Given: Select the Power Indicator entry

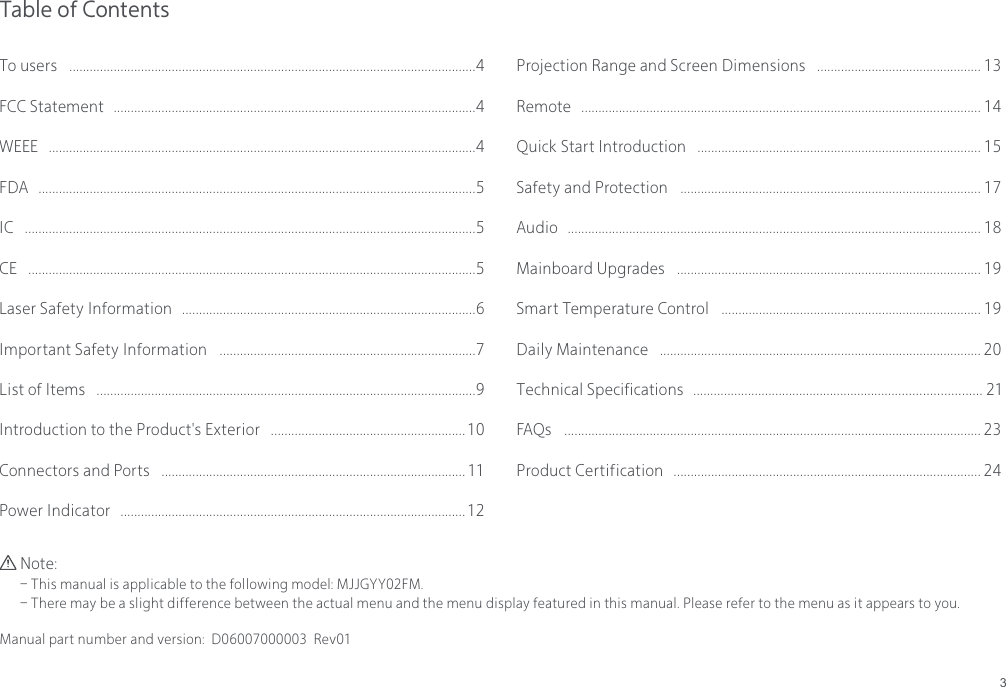Looking at the screenshot, I should pyautogui.click(x=56, y=511).
